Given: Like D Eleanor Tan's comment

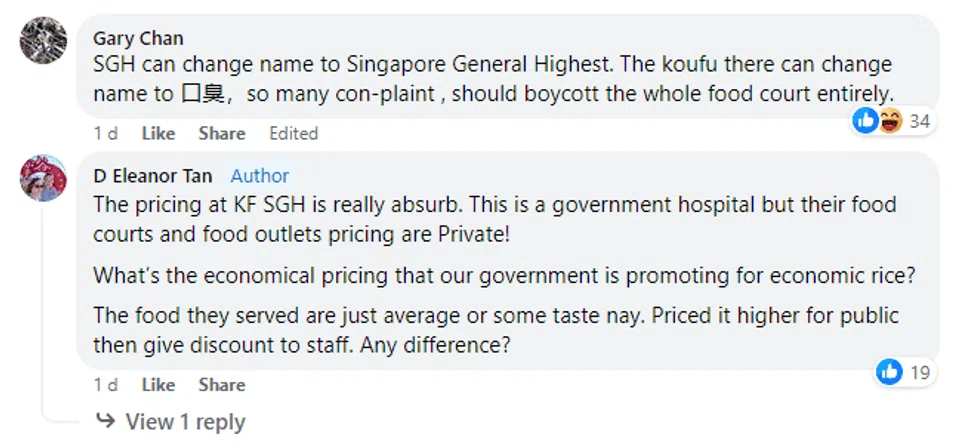Looking at the screenshot, I should [158, 385].
